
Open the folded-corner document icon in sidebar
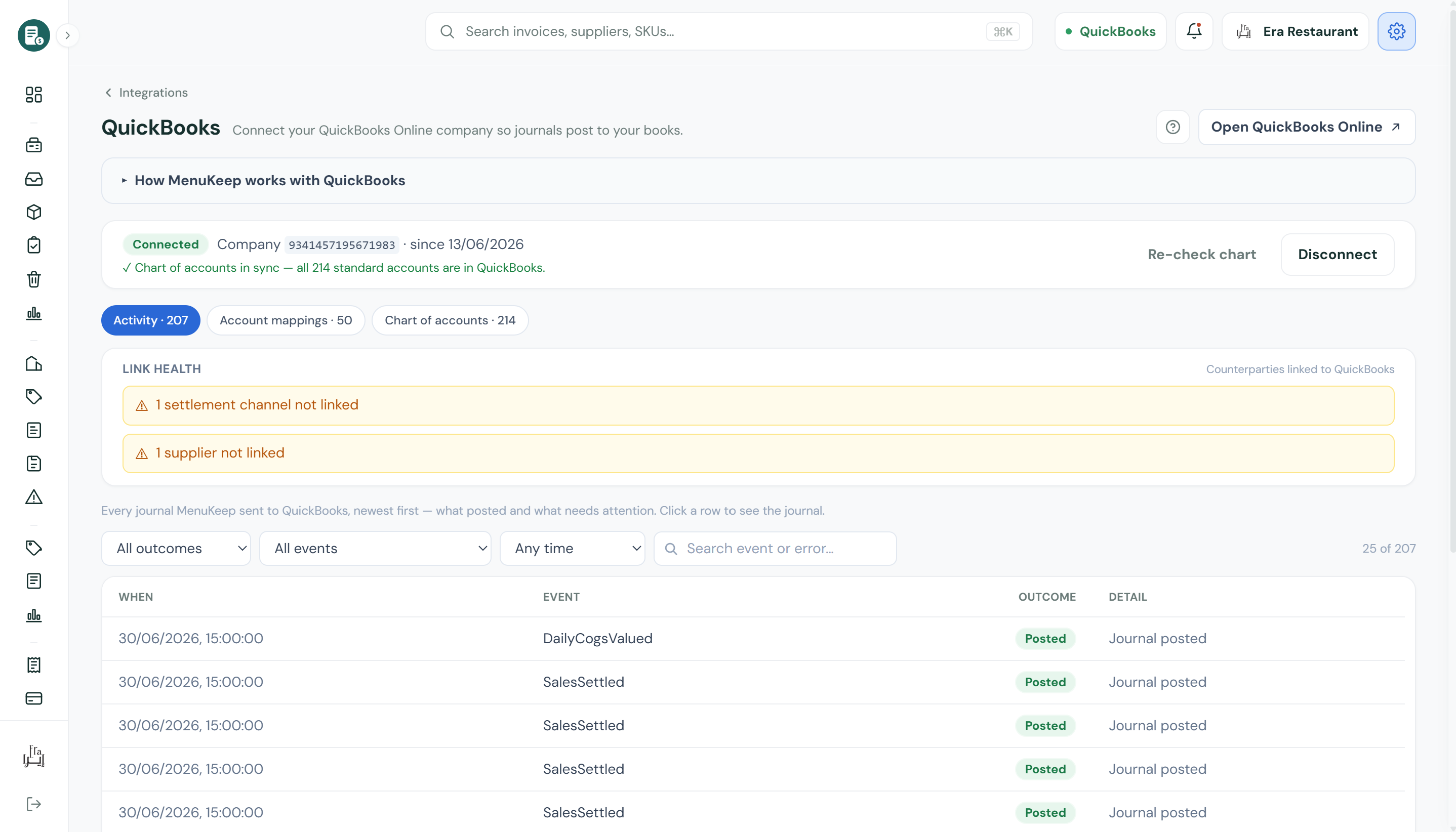tap(34, 464)
